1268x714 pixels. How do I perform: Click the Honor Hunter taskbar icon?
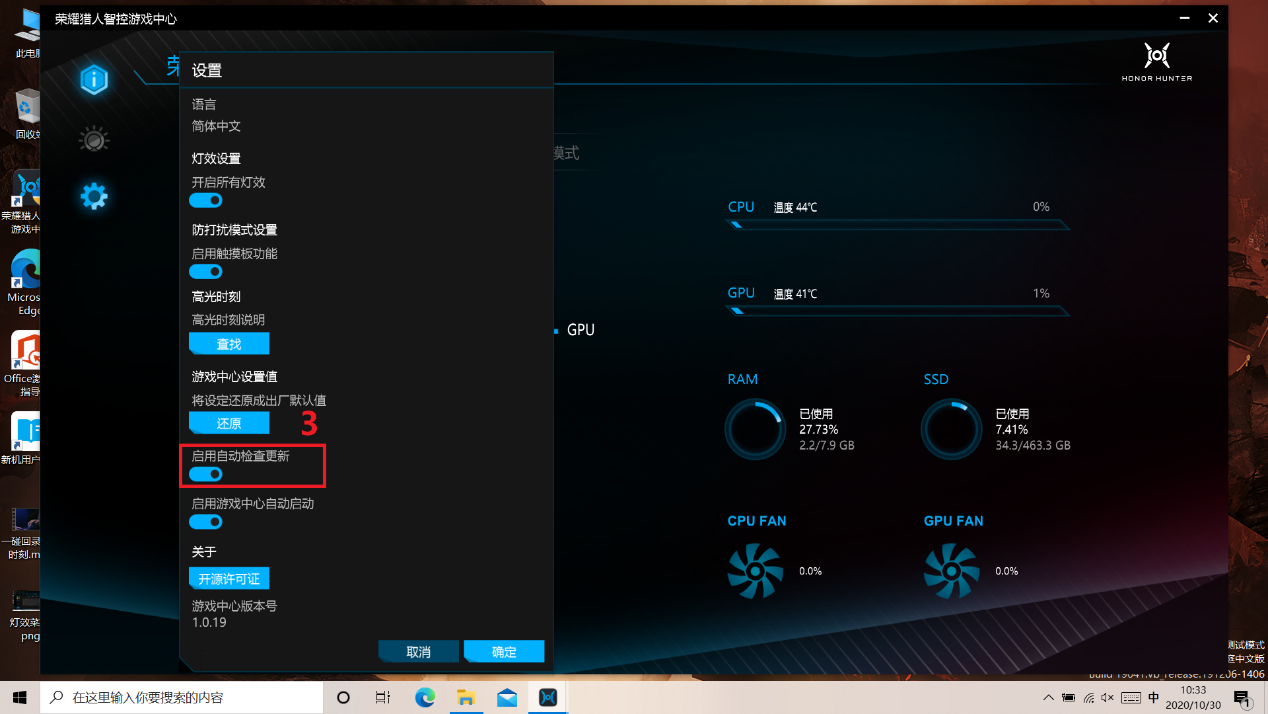[548, 697]
